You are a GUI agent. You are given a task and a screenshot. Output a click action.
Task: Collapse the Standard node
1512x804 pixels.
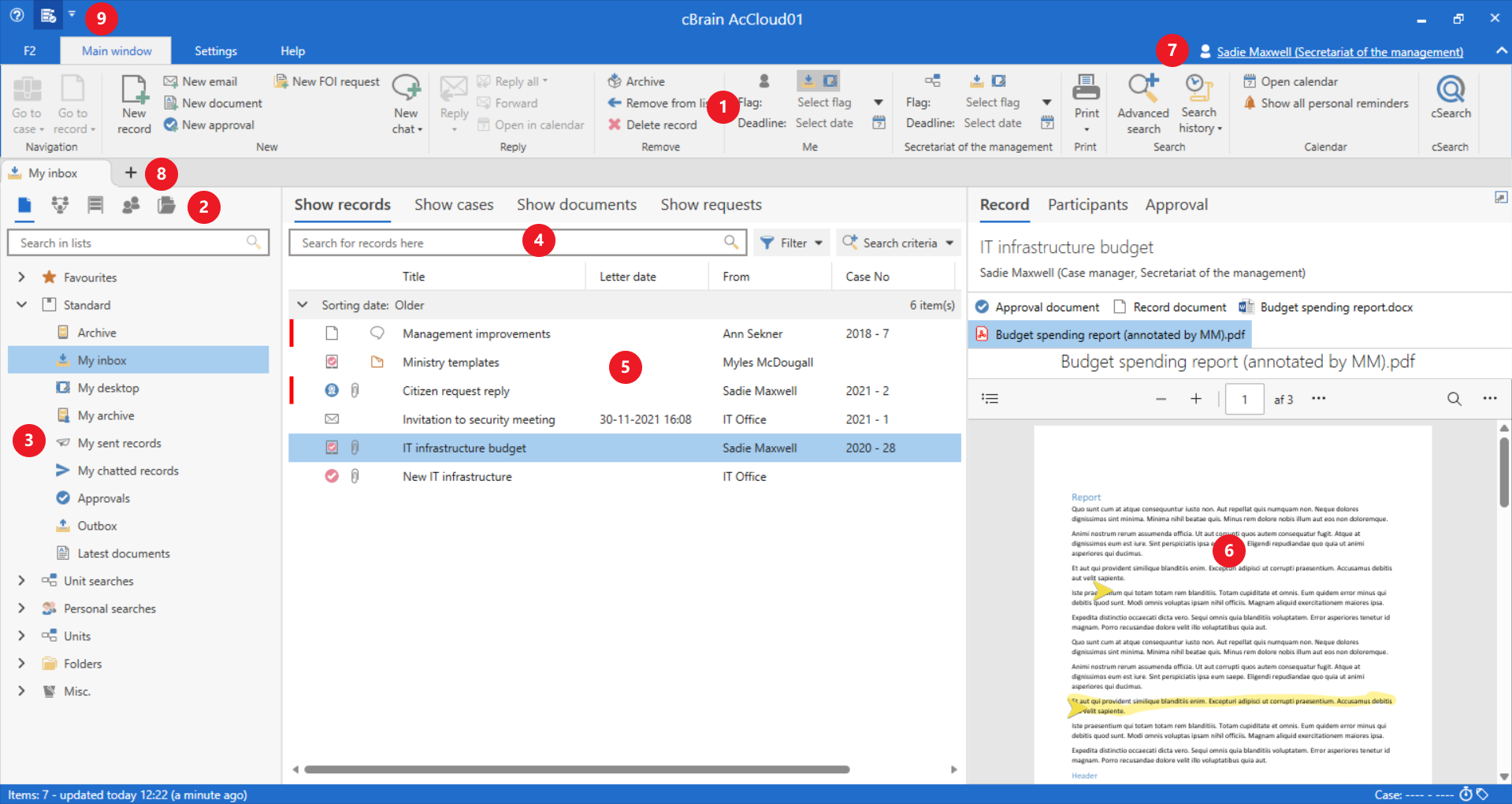[x=22, y=305]
